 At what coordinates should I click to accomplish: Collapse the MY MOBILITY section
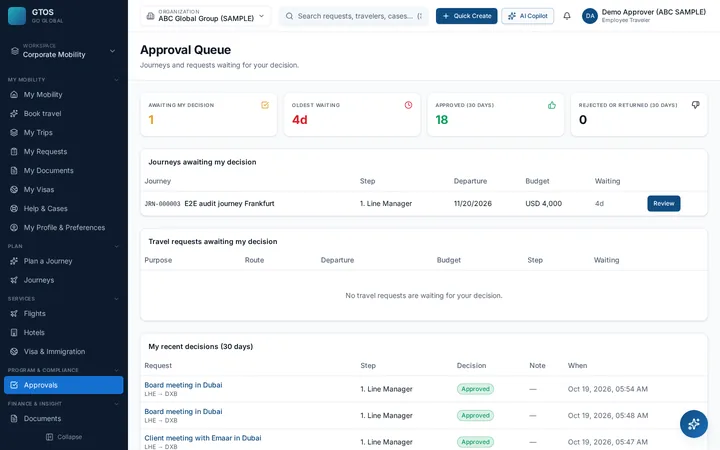[116, 80]
